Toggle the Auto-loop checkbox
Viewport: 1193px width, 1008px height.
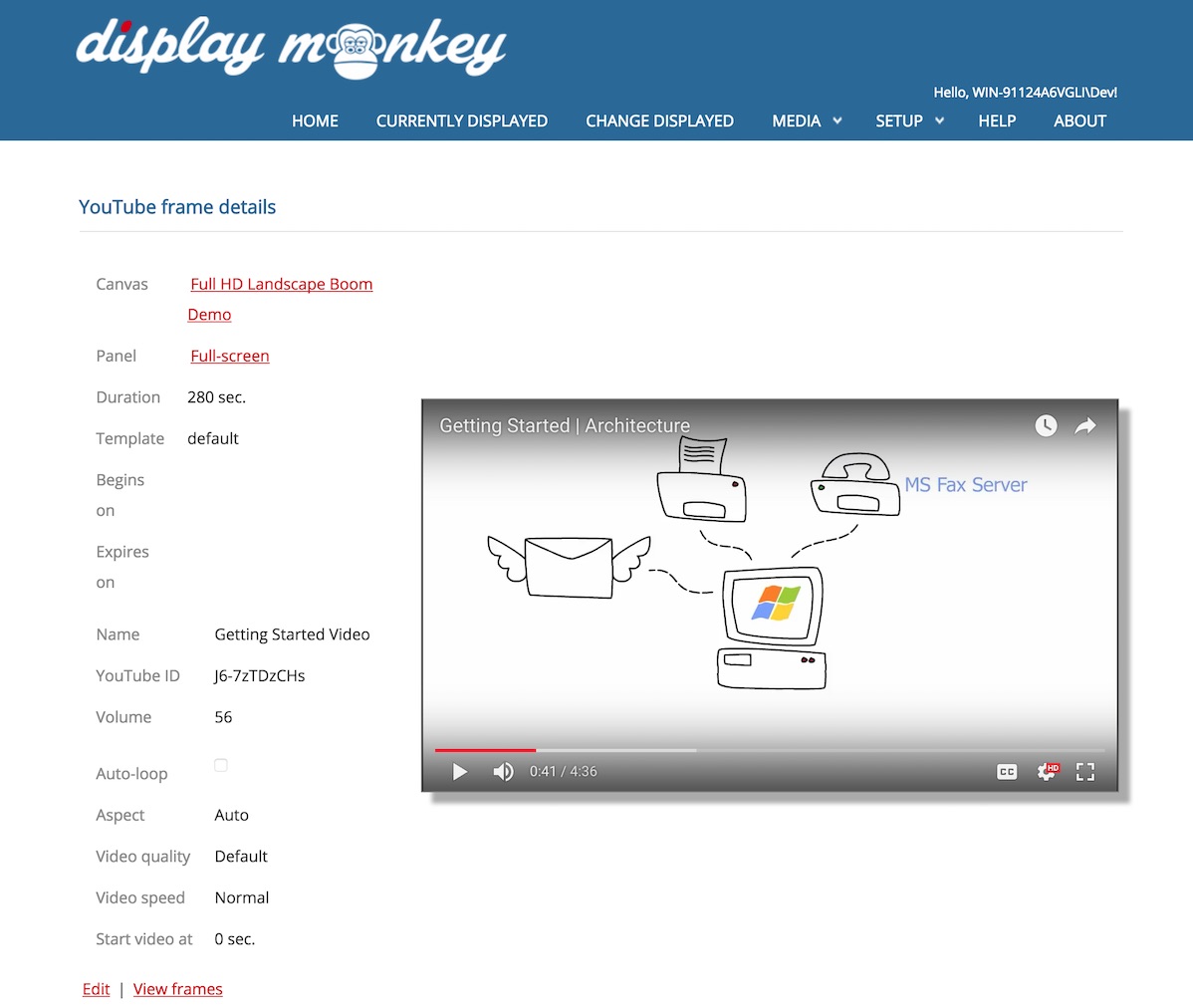pos(221,765)
